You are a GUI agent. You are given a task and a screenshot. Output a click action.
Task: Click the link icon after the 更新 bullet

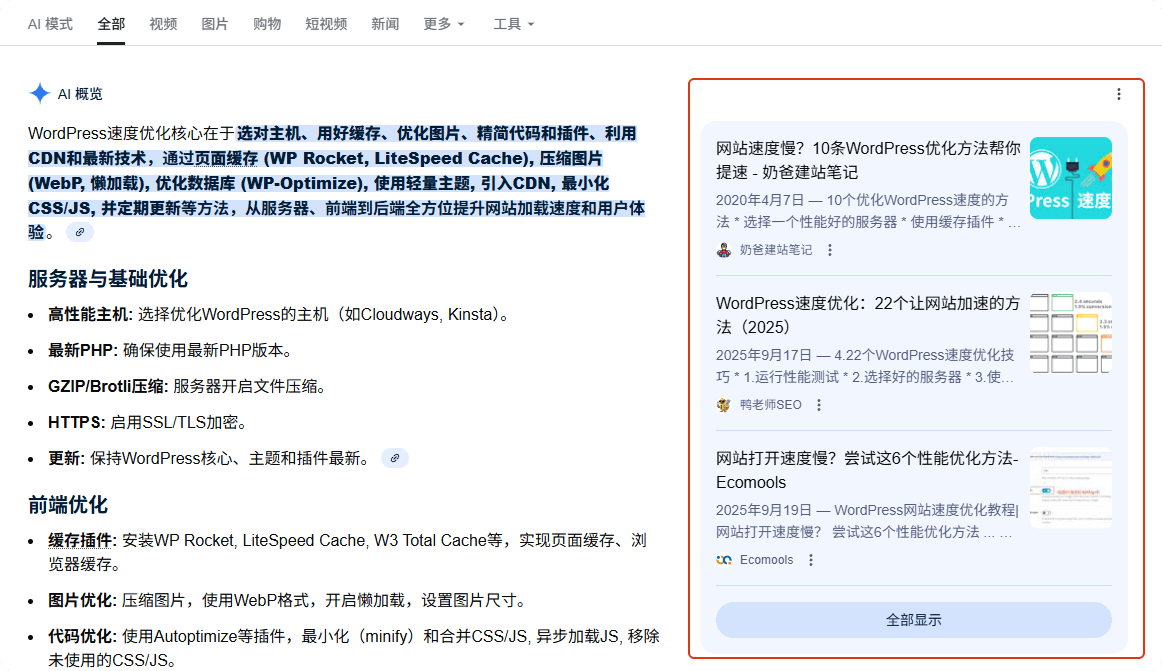tap(394, 457)
